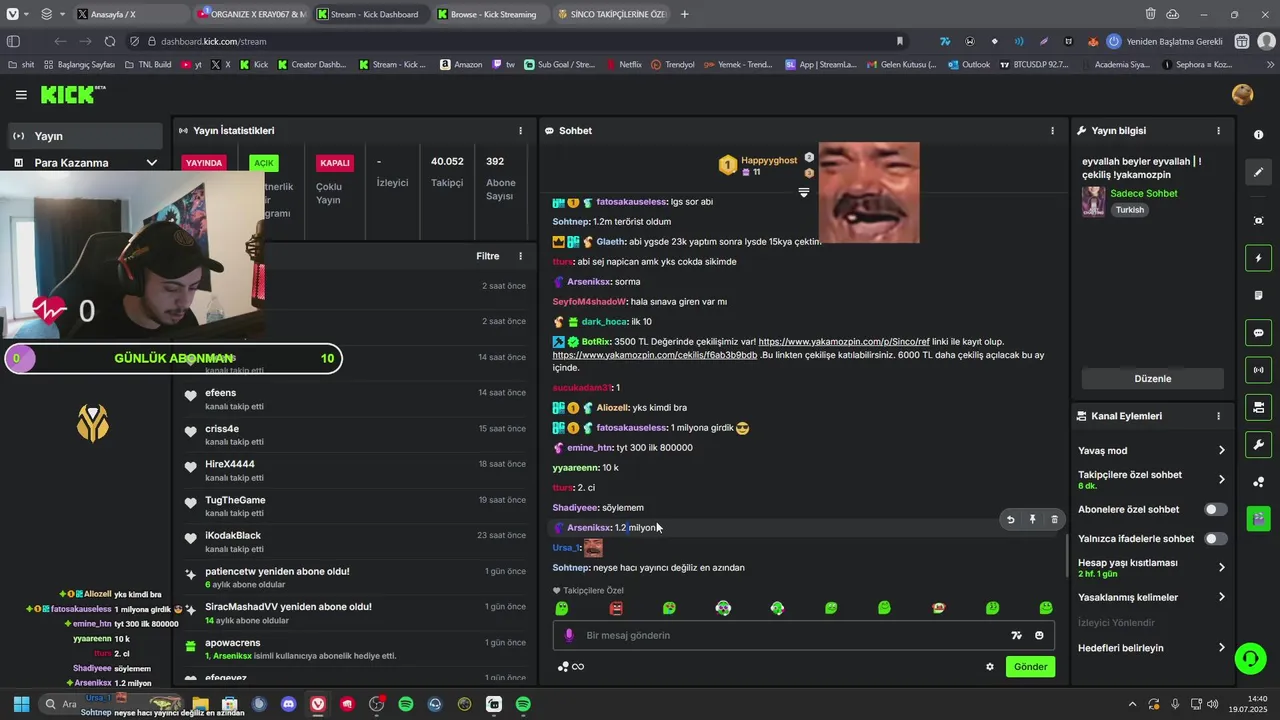The image size is (1280, 720).
Task: Click the info icon in right sidebar
Action: (x=1258, y=134)
